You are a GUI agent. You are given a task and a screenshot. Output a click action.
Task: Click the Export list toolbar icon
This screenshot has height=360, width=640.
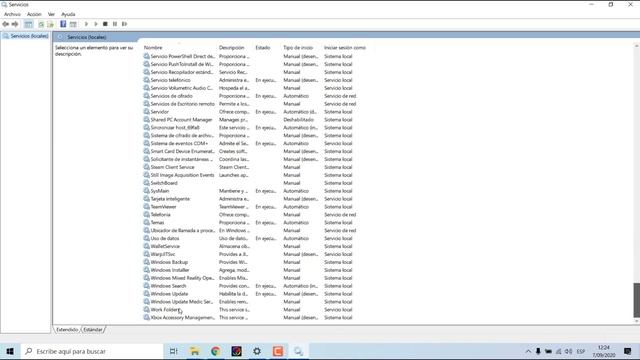point(50,24)
